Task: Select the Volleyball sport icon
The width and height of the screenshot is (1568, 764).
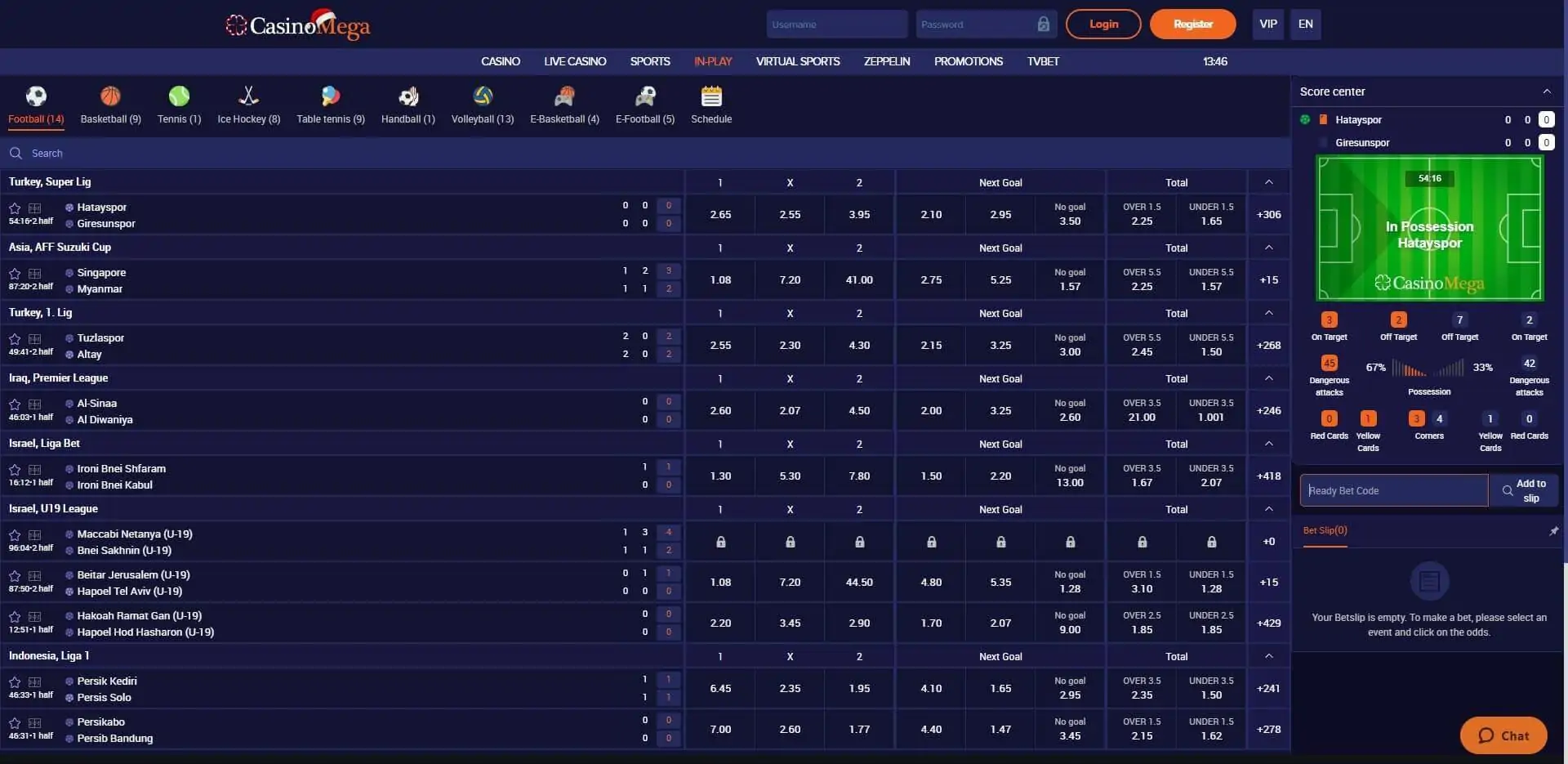Action: [x=482, y=96]
